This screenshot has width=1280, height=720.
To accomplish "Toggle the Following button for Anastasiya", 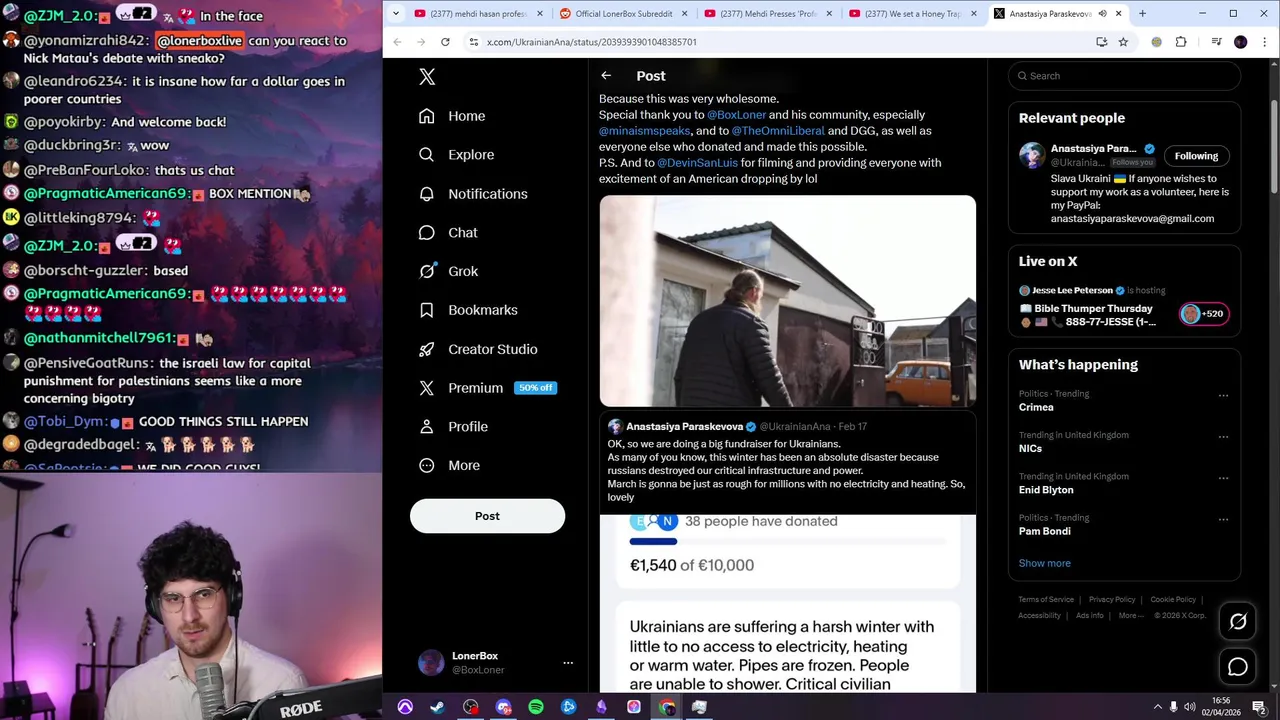I will (1196, 156).
